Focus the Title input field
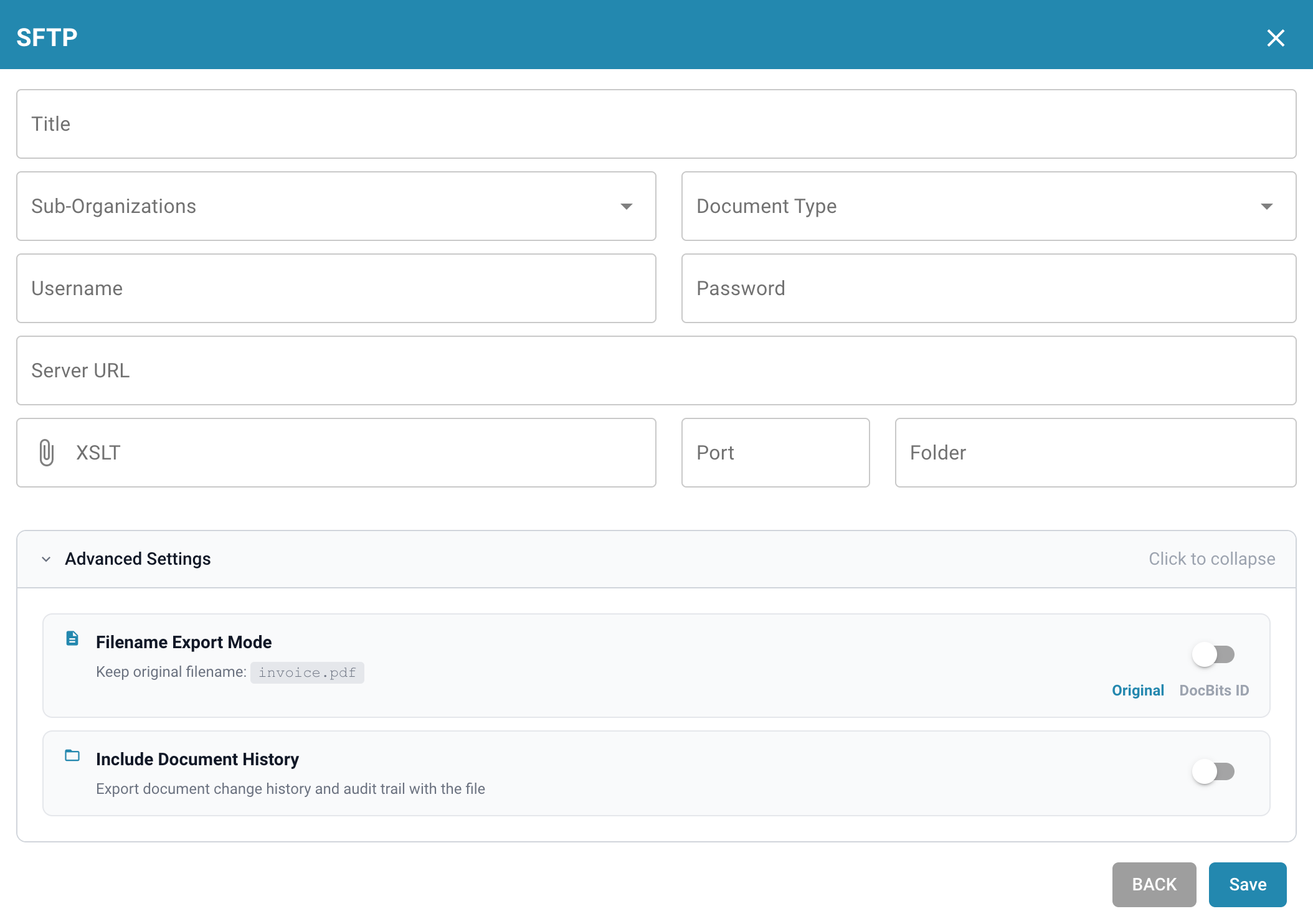This screenshot has height=924, width=1313. [656, 124]
